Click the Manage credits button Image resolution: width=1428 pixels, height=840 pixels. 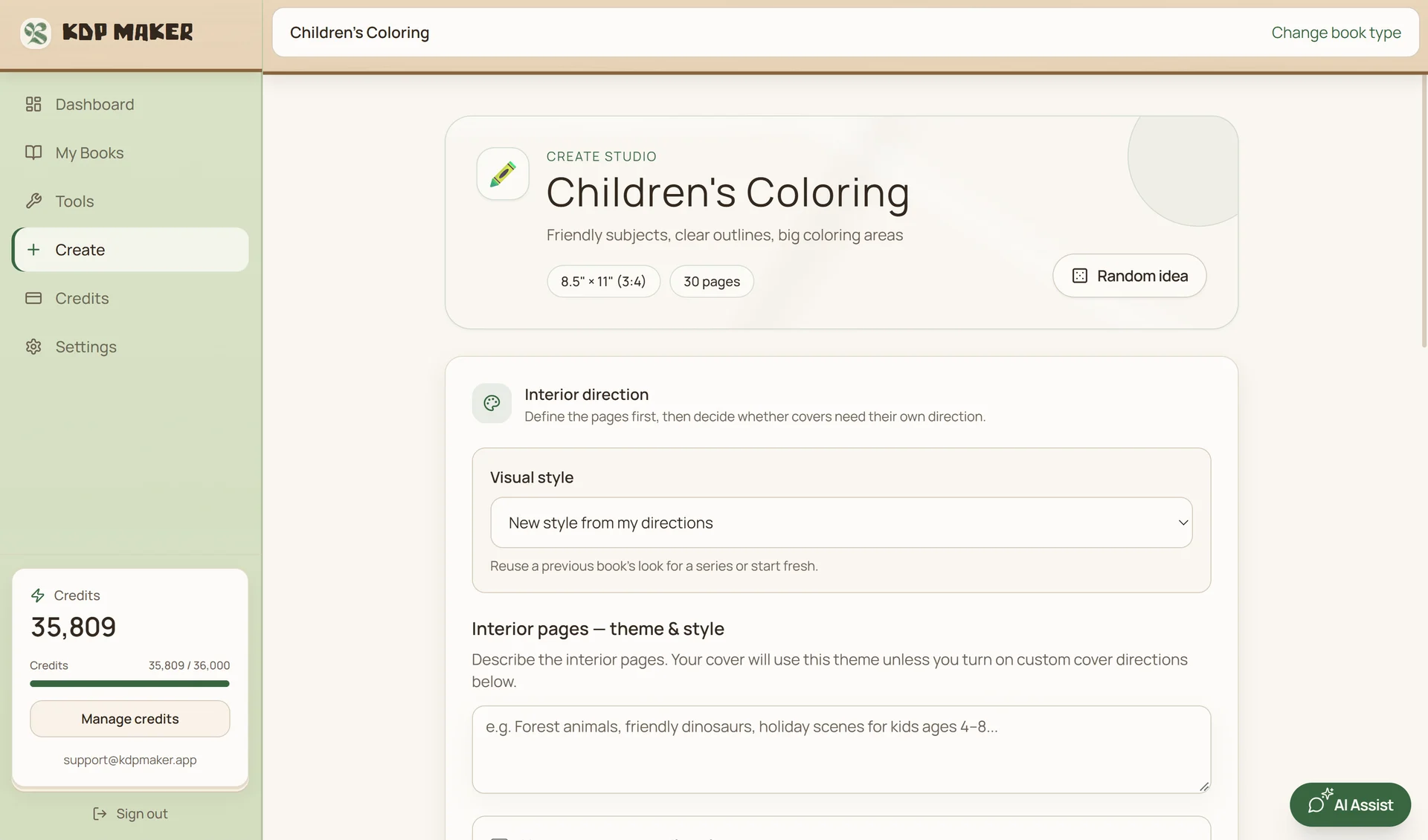[x=130, y=719]
